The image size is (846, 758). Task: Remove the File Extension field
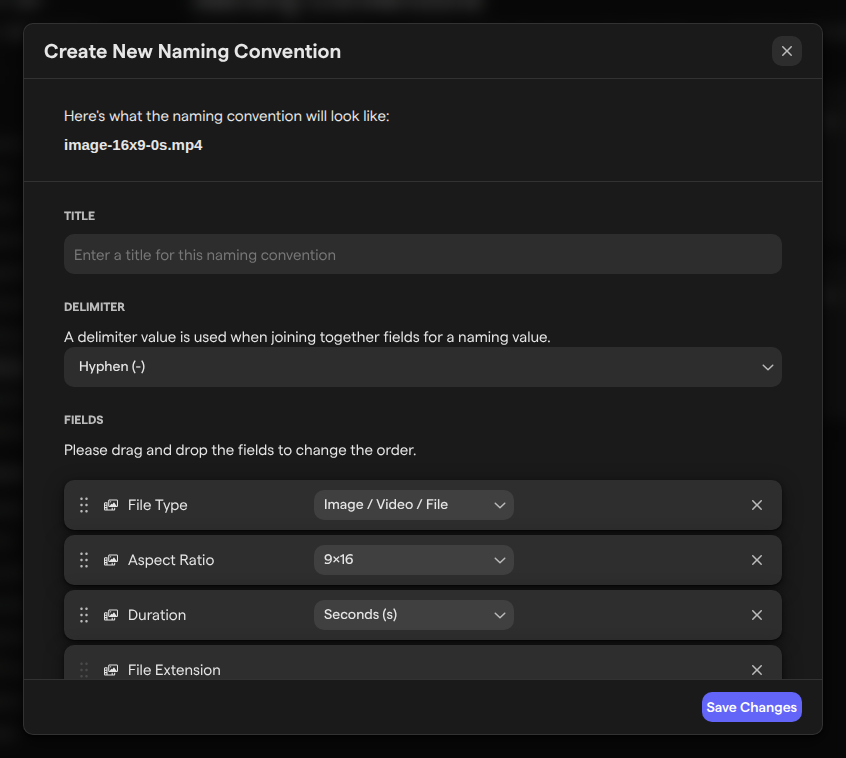point(756,670)
